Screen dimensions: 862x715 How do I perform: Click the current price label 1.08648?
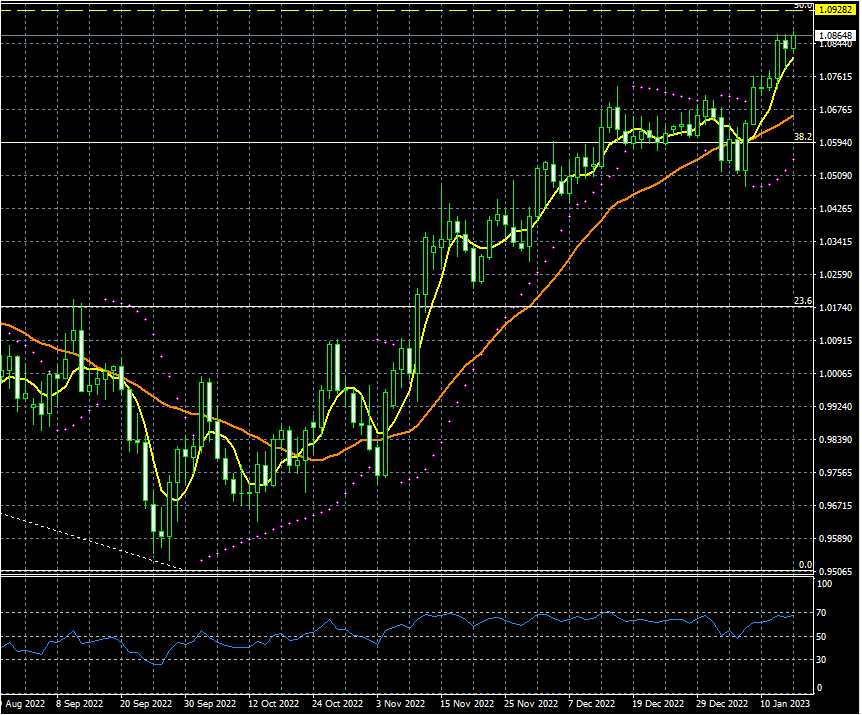(835, 35)
